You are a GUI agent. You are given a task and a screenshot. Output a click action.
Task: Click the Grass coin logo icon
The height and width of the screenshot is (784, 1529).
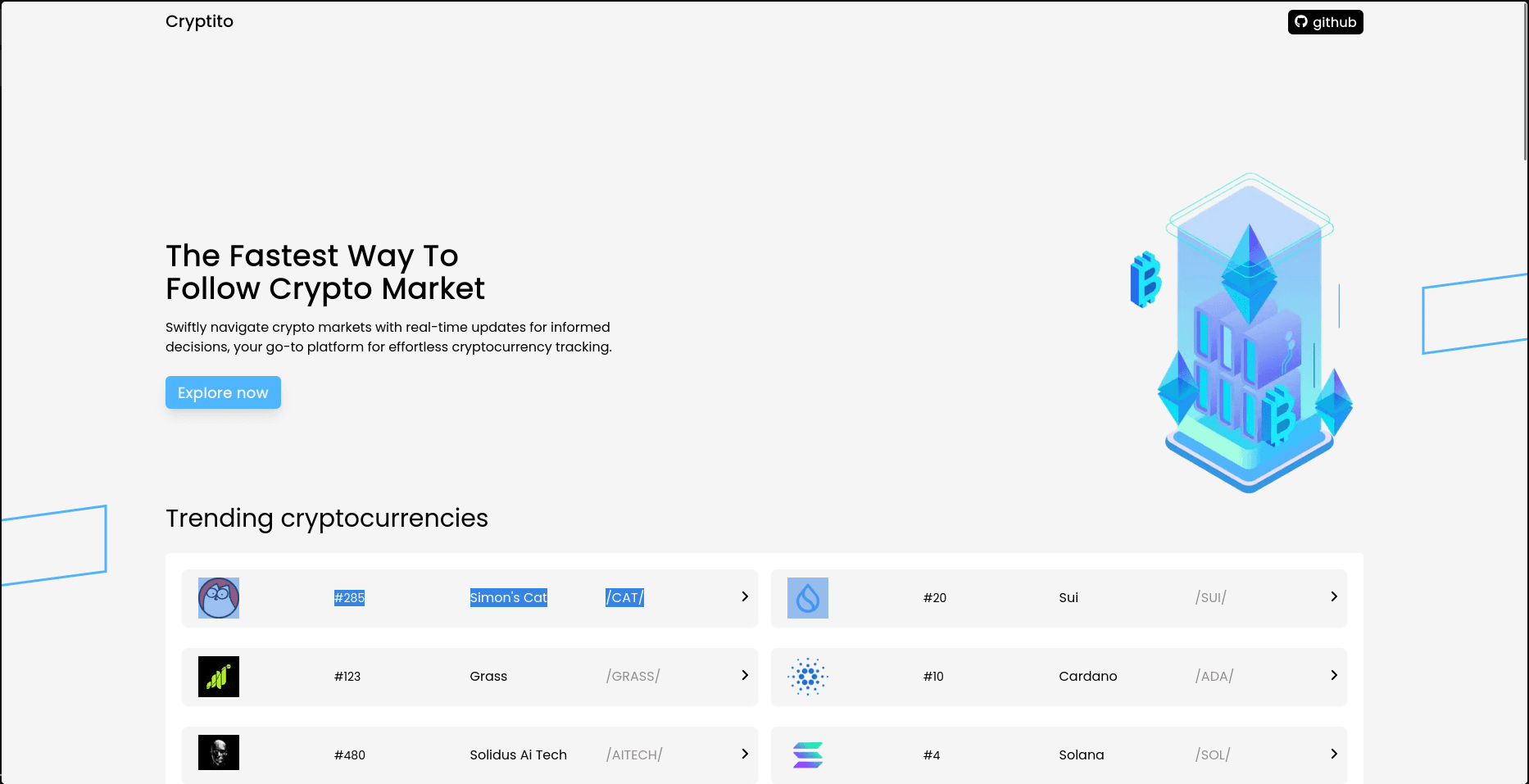[x=219, y=677]
